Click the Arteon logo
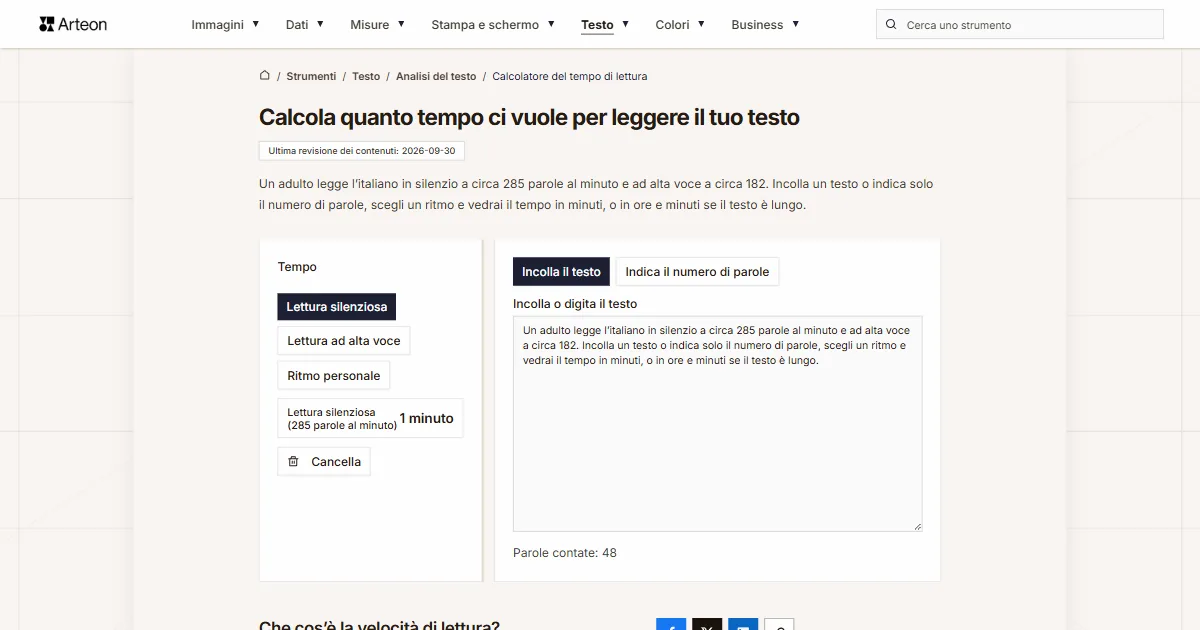 (73, 24)
